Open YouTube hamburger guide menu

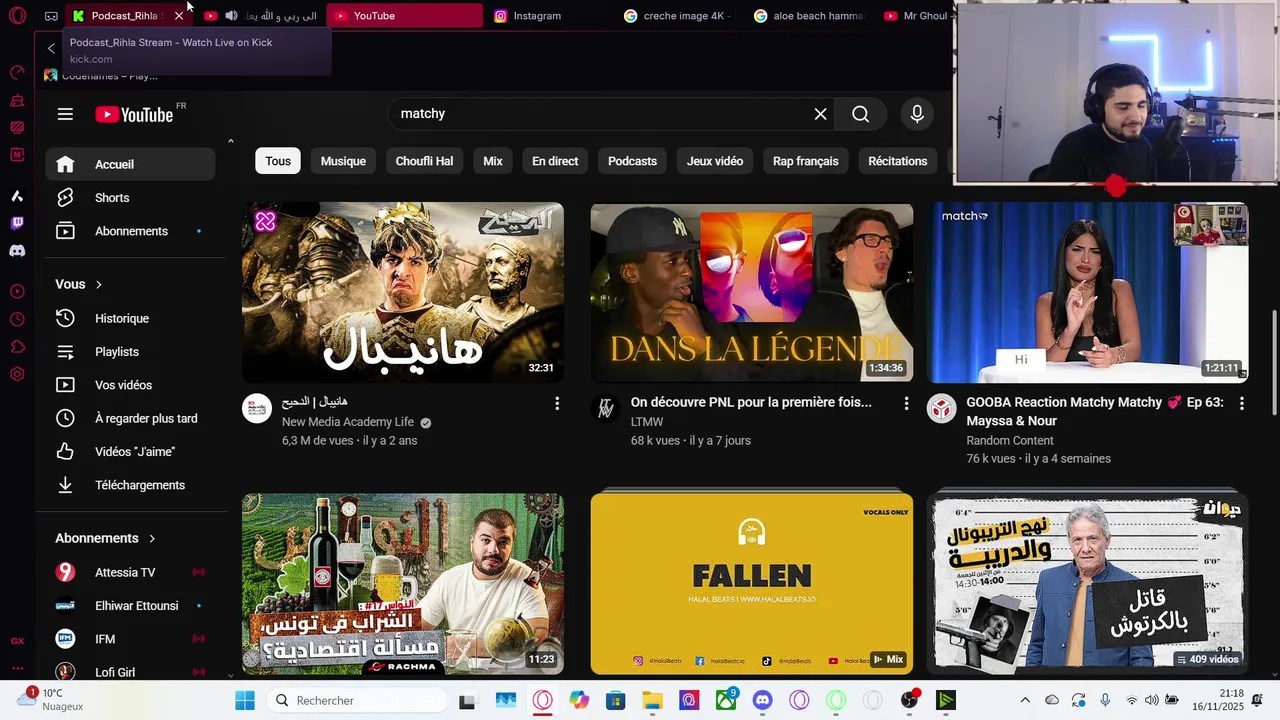click(65, 114)
